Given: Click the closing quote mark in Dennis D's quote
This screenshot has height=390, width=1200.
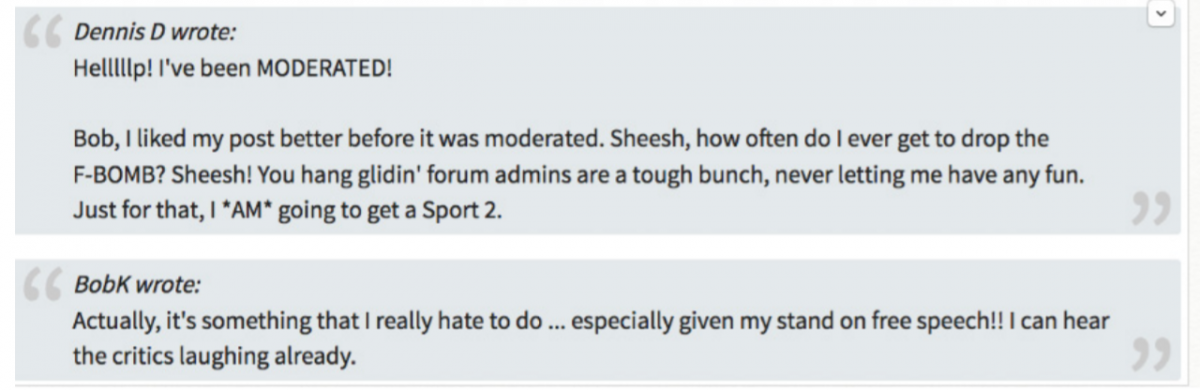Looking at the screenshot, I should tap(1149, 209).
